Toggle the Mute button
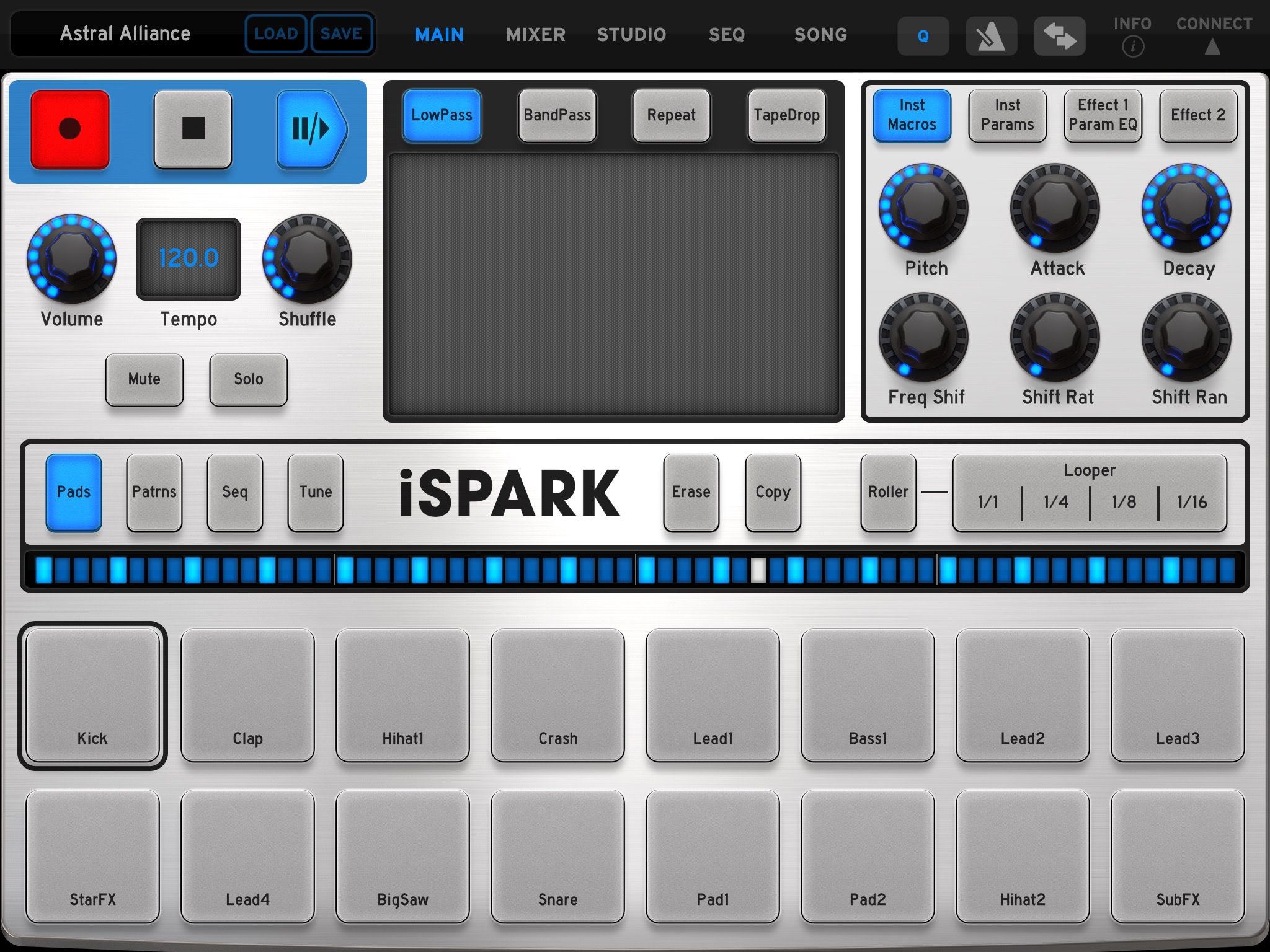This screenshot has height=952, width=1270. click(x=144, y=379)
